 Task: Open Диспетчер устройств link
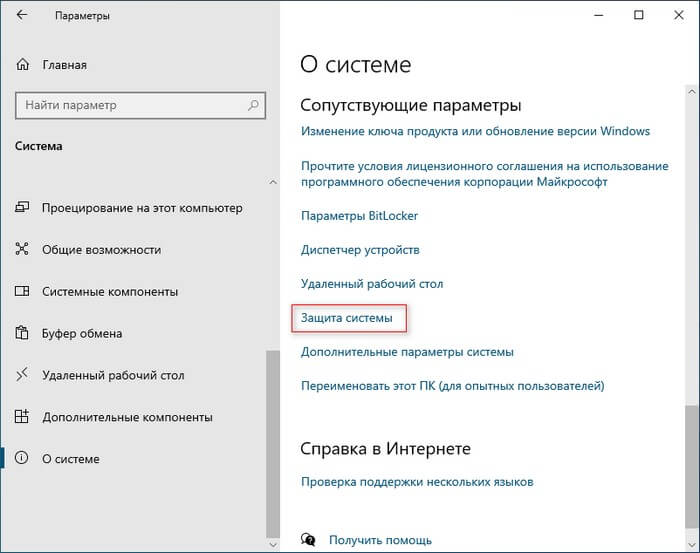tap(360, 249)
